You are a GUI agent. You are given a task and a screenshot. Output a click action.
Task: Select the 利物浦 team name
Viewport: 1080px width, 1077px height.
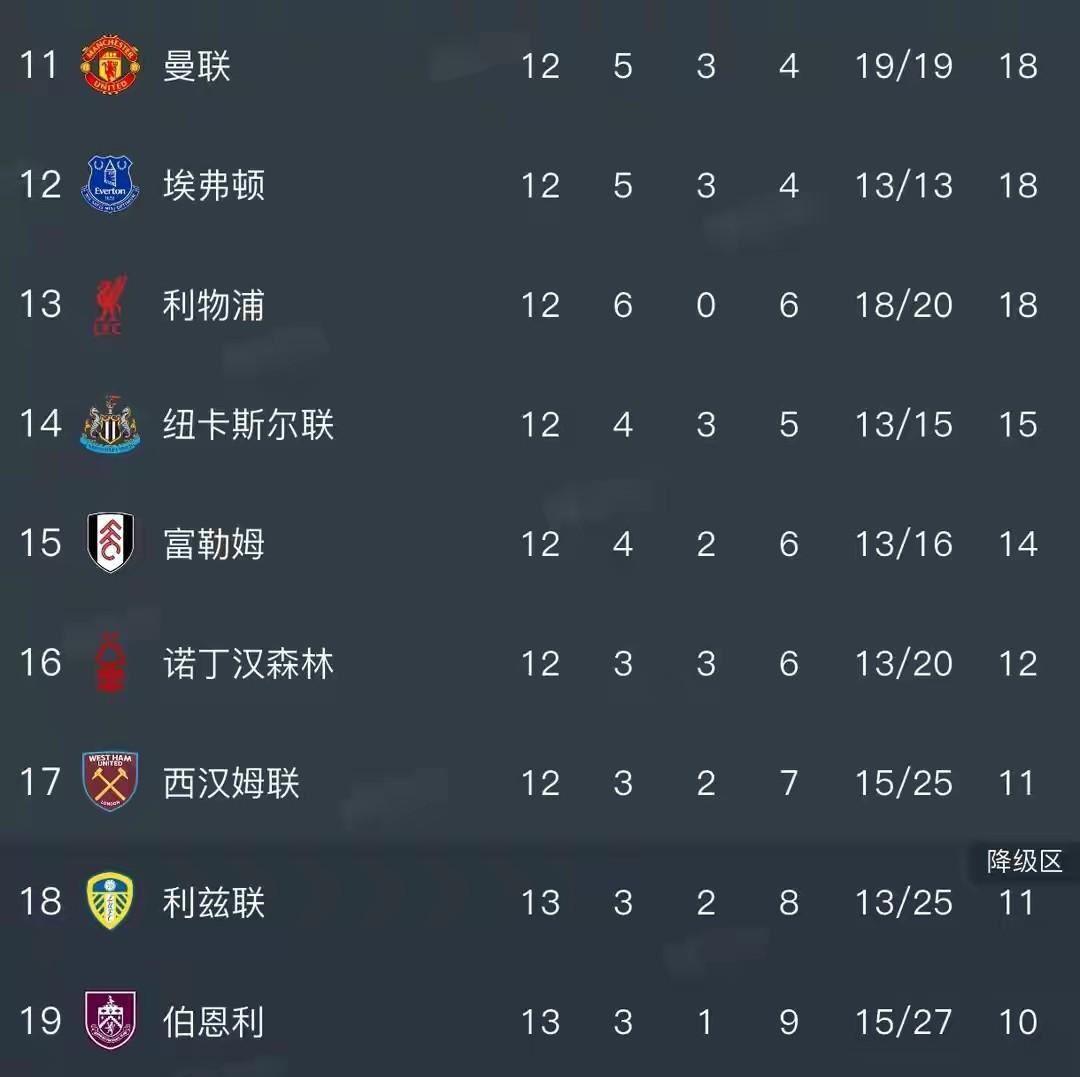click(x=214, y=305)
